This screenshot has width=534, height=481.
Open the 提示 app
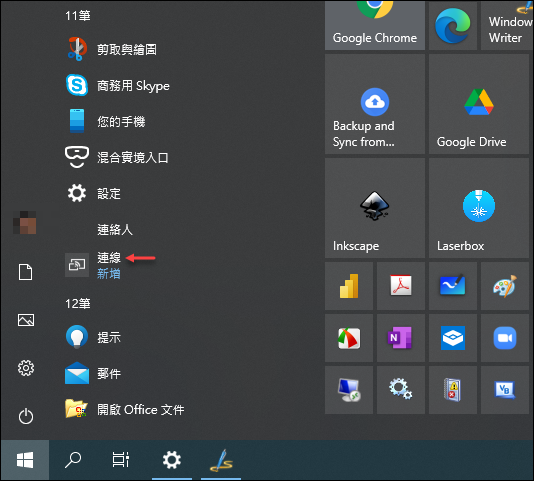[x=93, y=337]
